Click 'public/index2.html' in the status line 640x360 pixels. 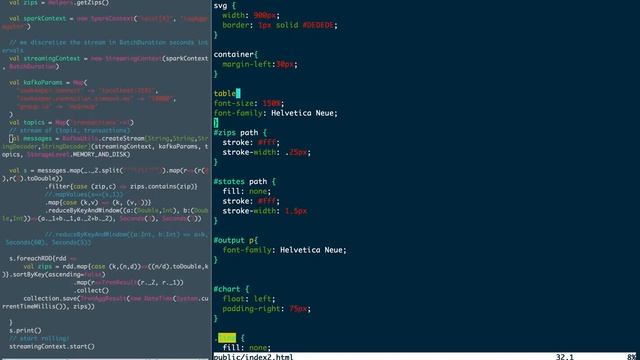pos(253,357)
